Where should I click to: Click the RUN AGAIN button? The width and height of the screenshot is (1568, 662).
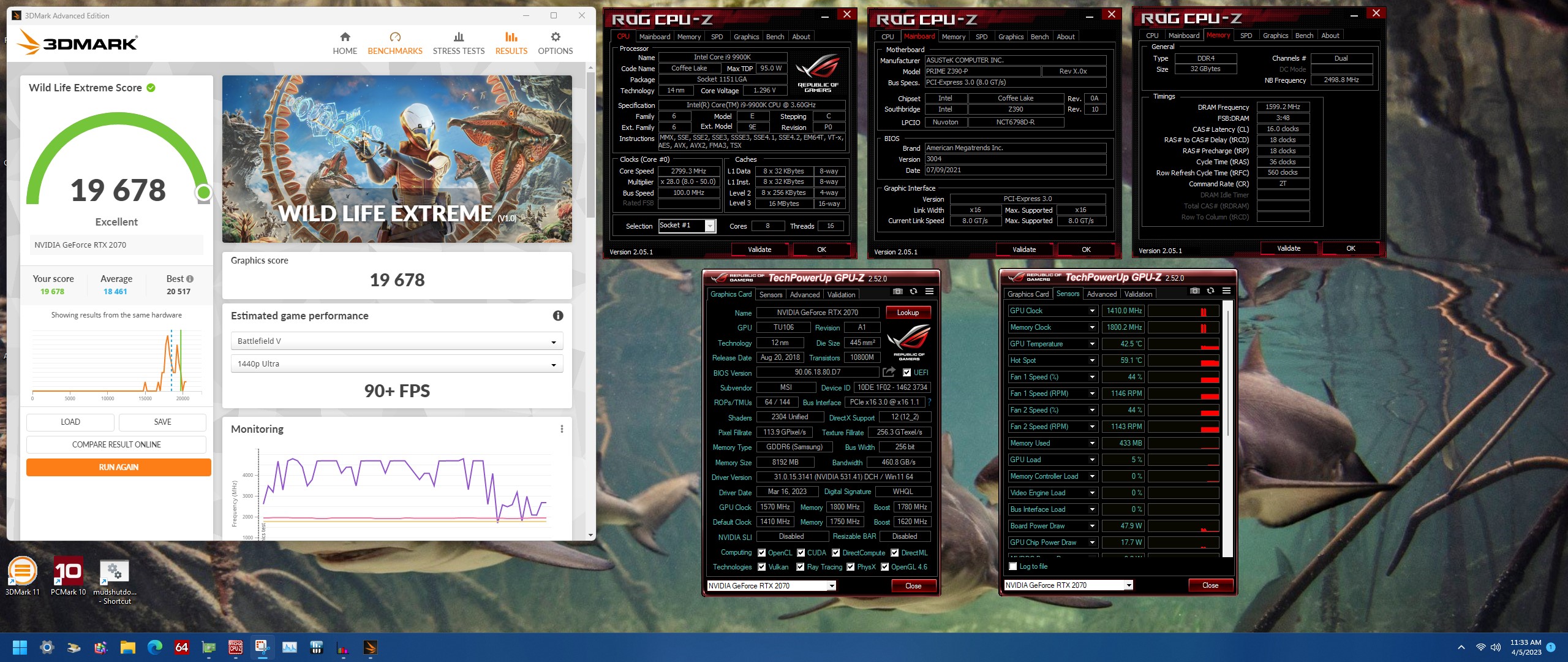tap(119, 467)
